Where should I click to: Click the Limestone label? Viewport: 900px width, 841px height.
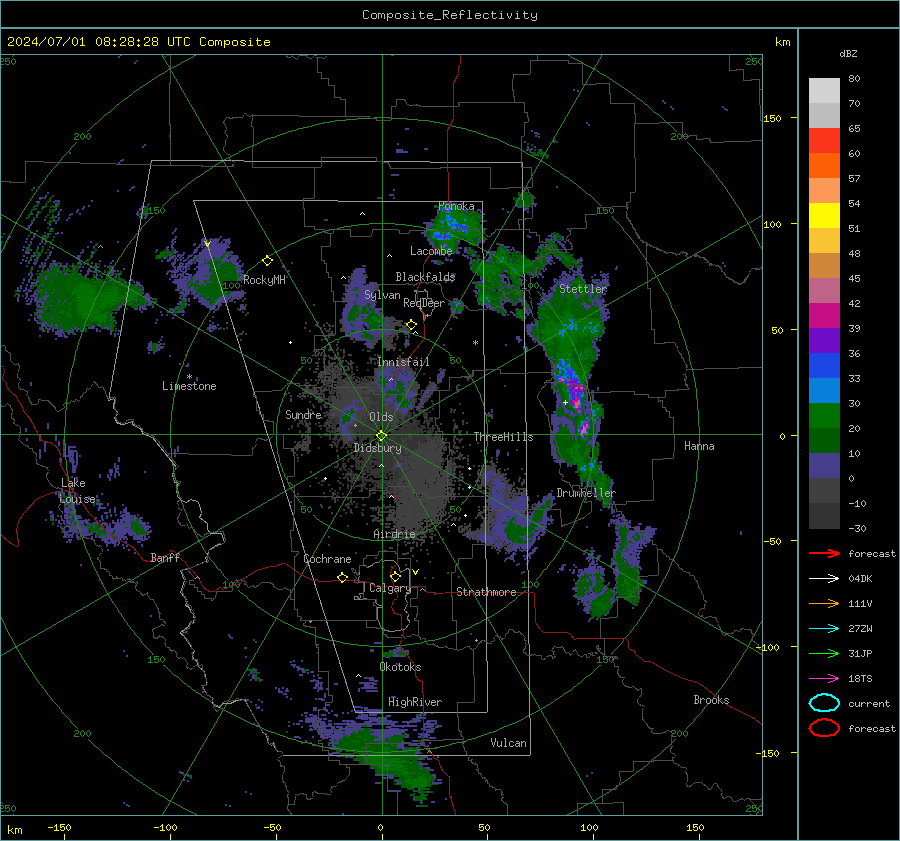point(189,386)
